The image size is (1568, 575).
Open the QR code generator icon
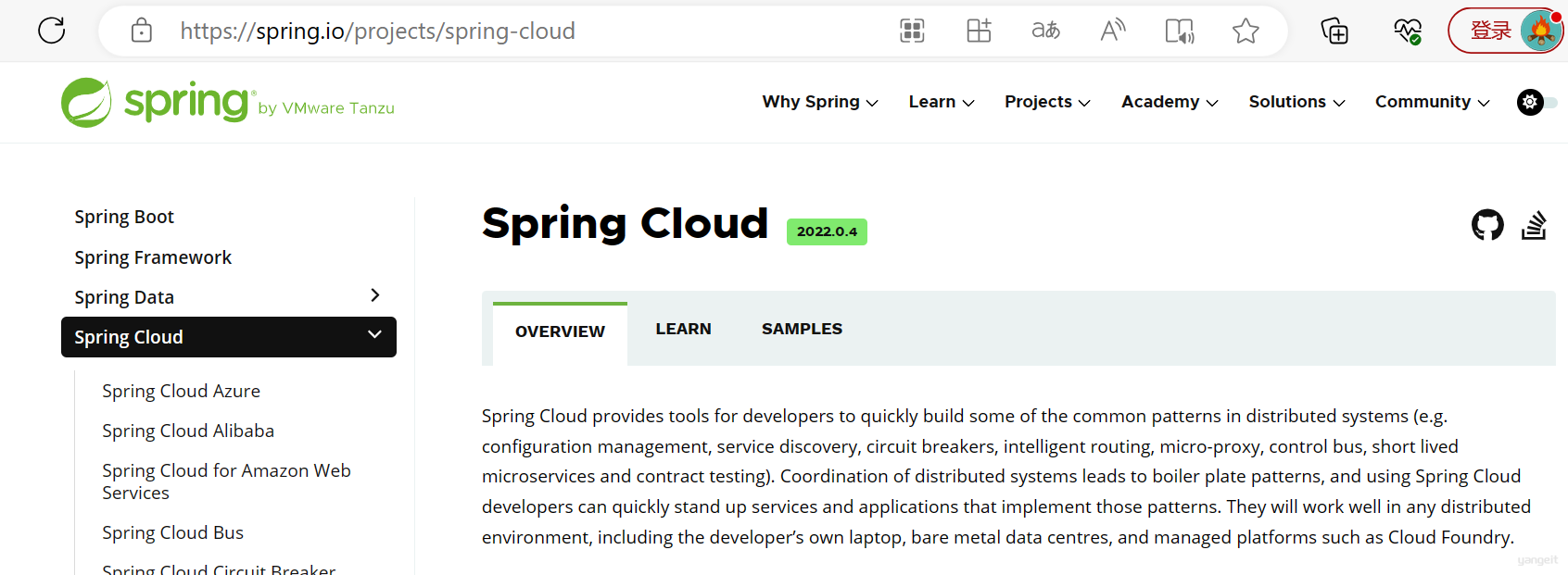coord(913,31)
